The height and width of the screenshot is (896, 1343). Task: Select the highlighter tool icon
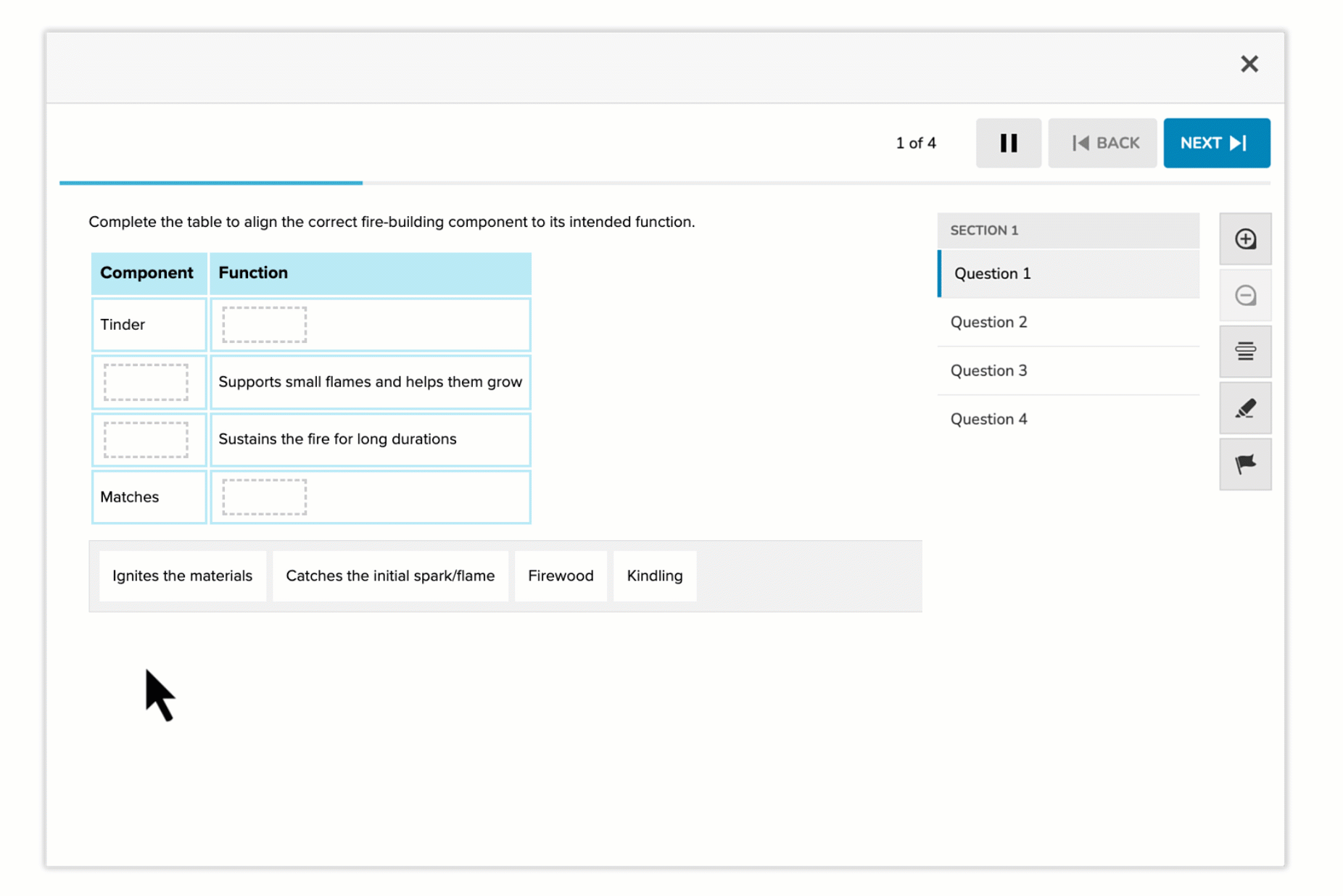click(x=1245, y=408)
